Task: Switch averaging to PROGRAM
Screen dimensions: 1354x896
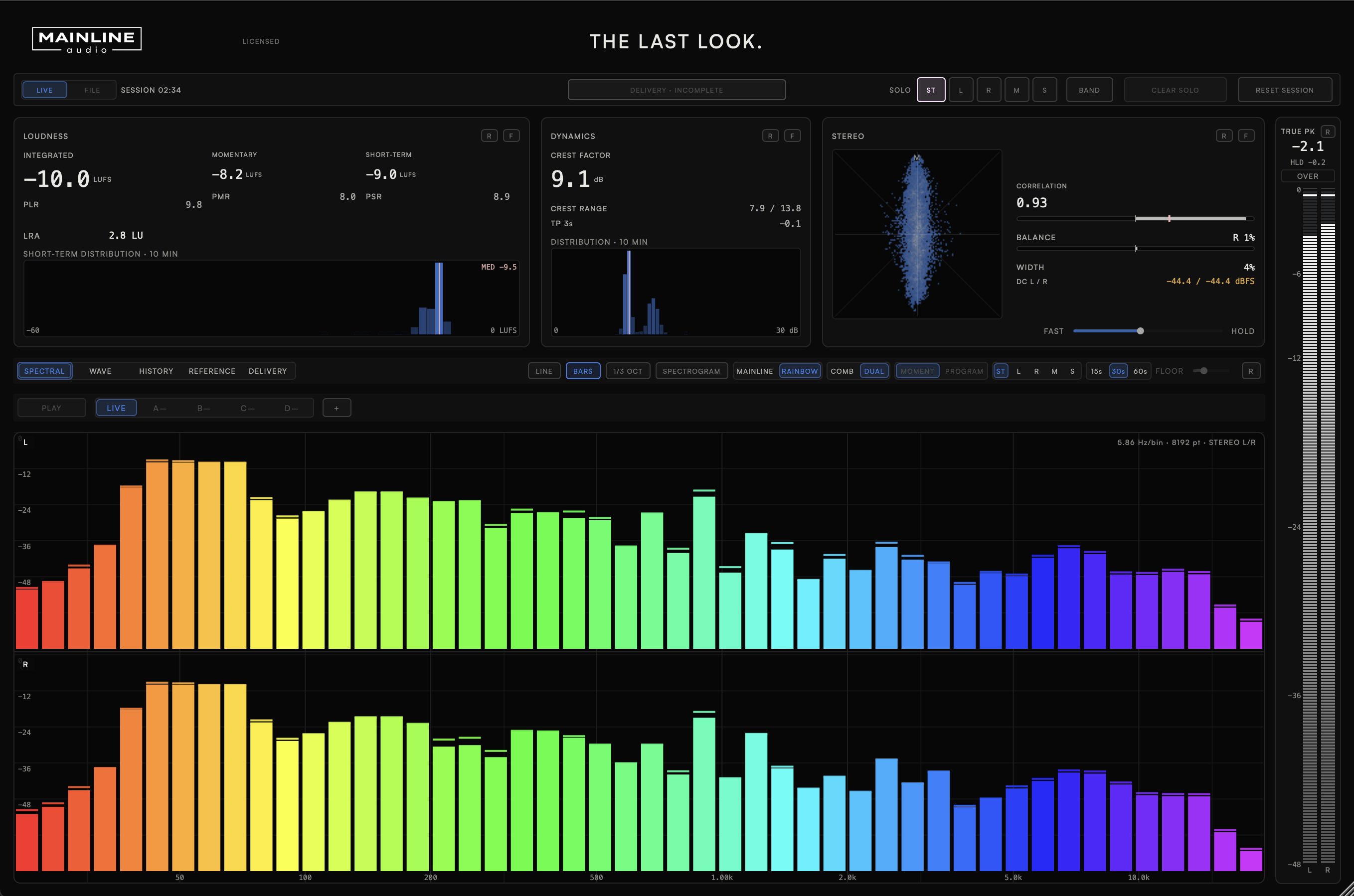Action: (x=964, y=371)
